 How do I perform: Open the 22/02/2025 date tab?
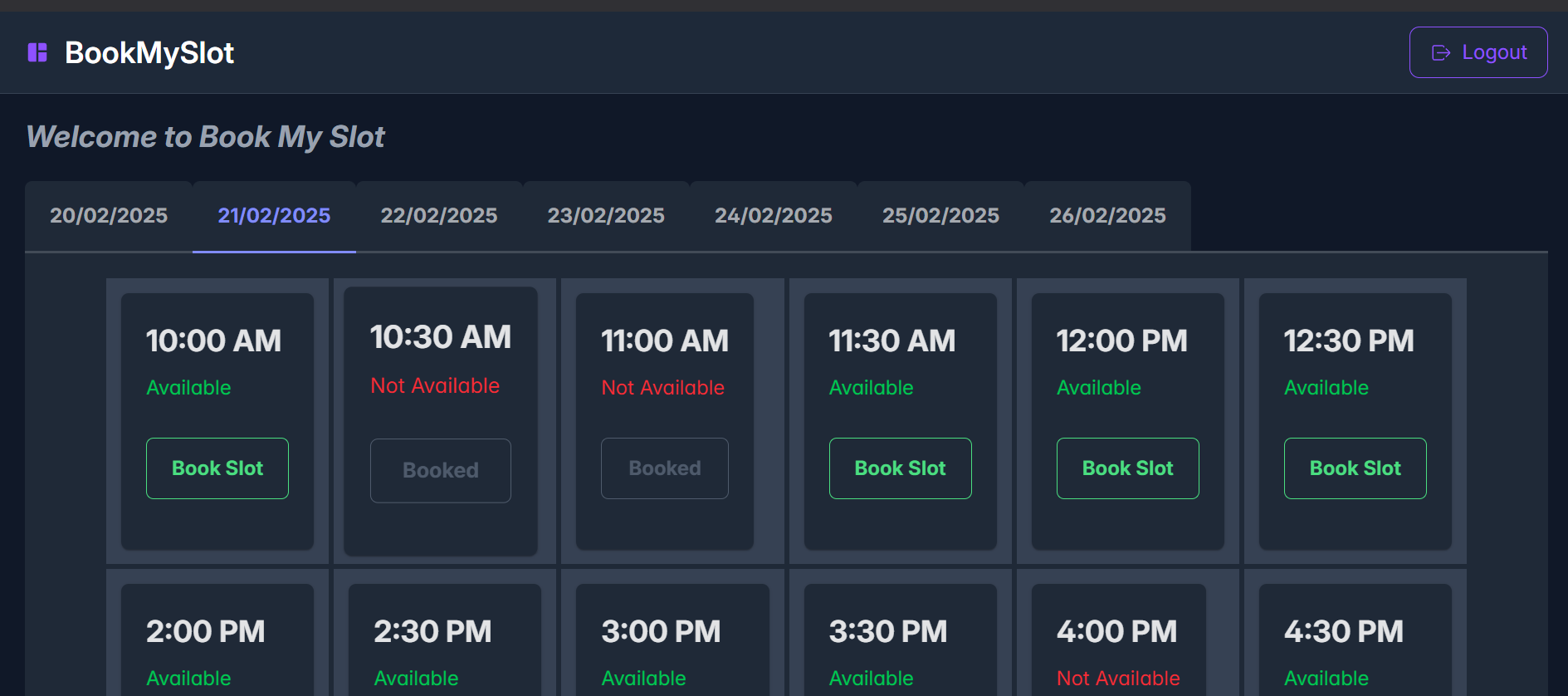click(x=439, y=216)
